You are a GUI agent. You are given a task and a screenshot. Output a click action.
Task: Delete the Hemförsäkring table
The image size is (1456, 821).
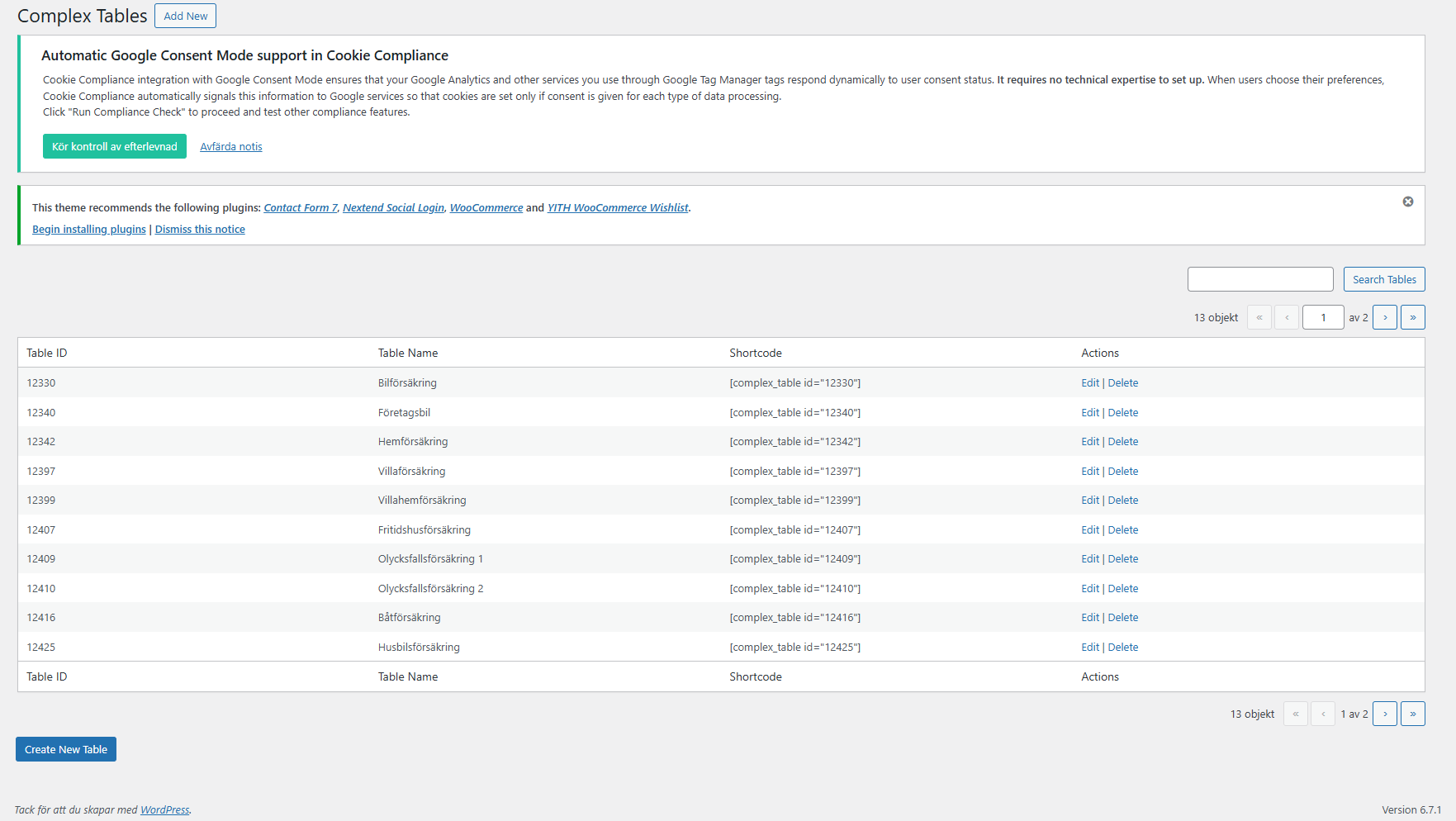click(x=1122, y=442)
